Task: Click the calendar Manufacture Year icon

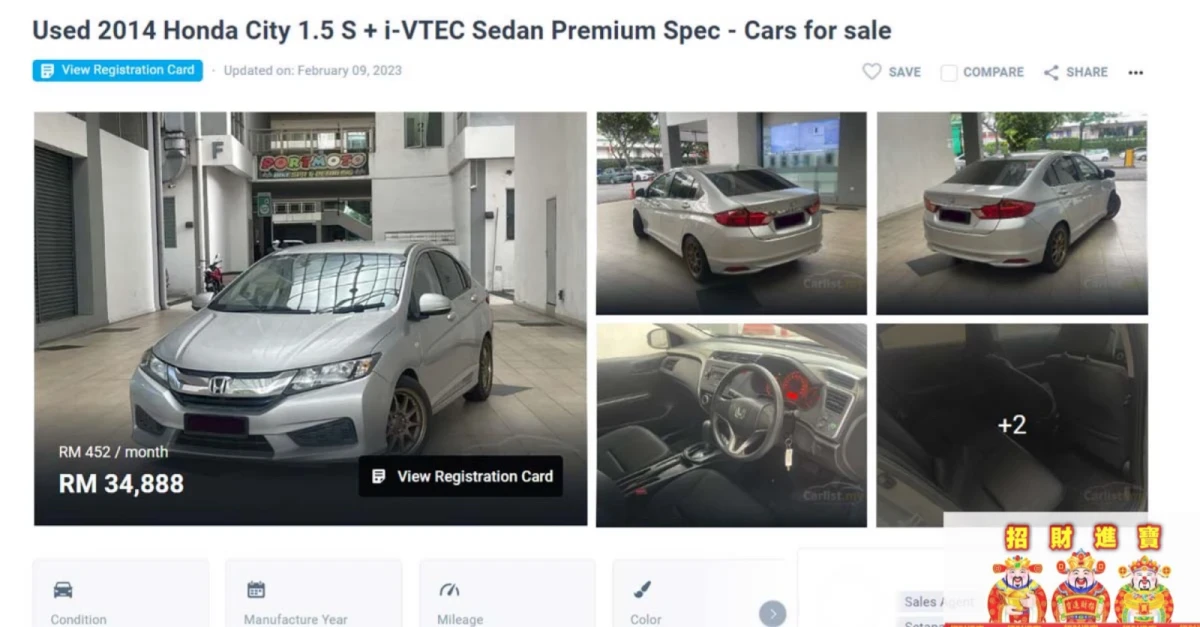Action: click(256, 589)
